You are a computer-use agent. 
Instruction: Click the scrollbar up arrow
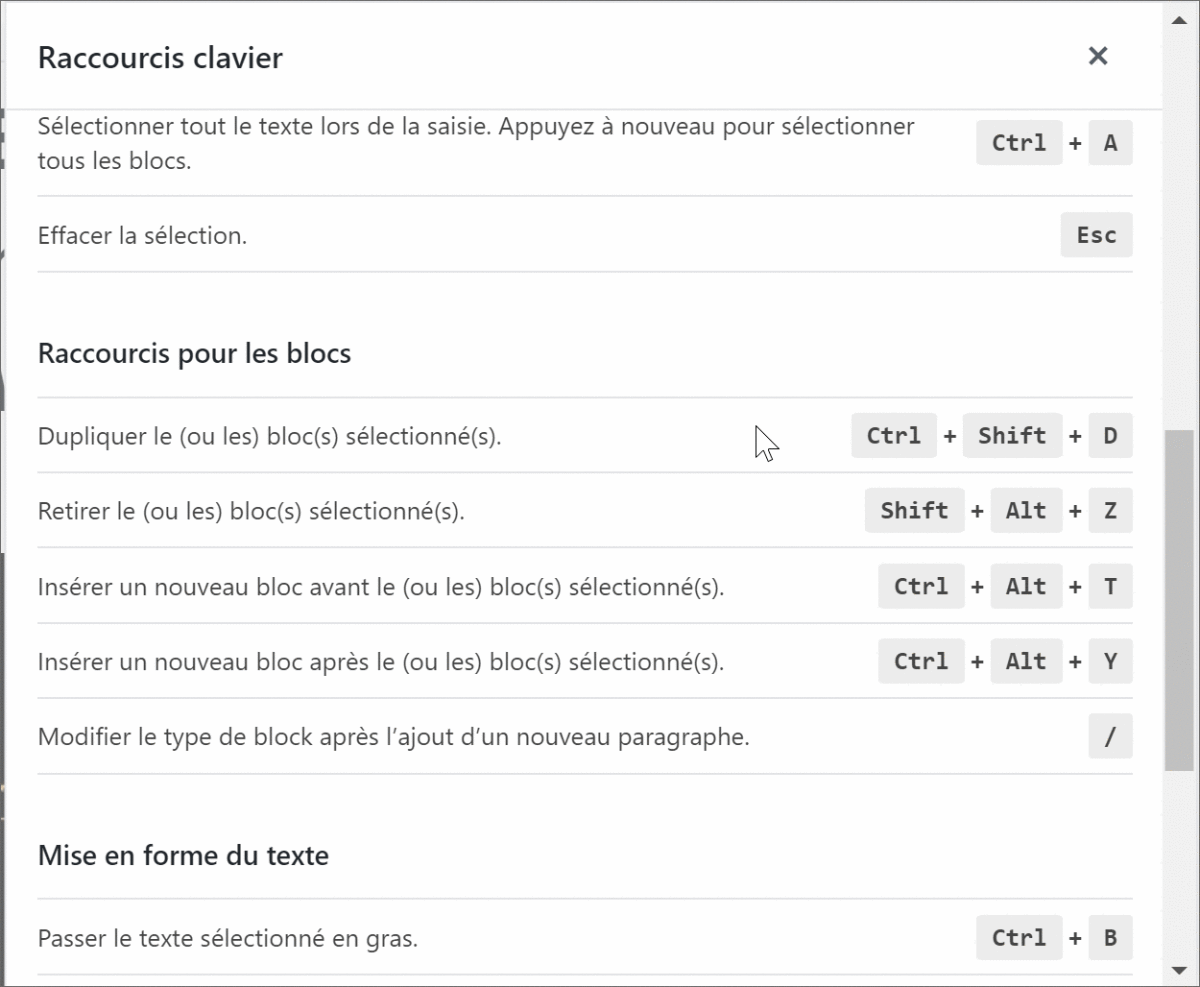pos(1180,15)
